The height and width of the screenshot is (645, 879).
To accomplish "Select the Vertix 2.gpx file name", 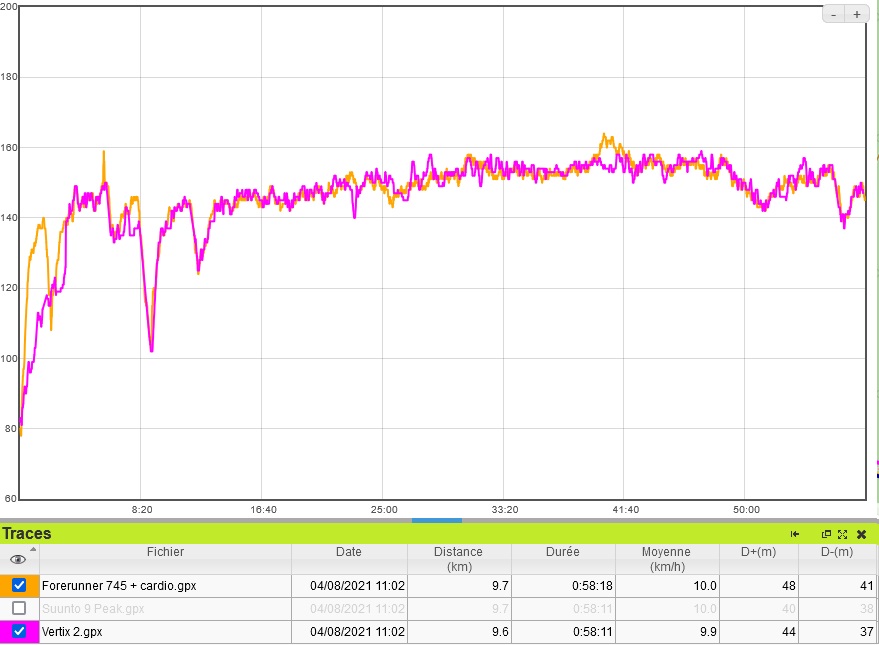I will pyautogui.click(x=72, y=632).
